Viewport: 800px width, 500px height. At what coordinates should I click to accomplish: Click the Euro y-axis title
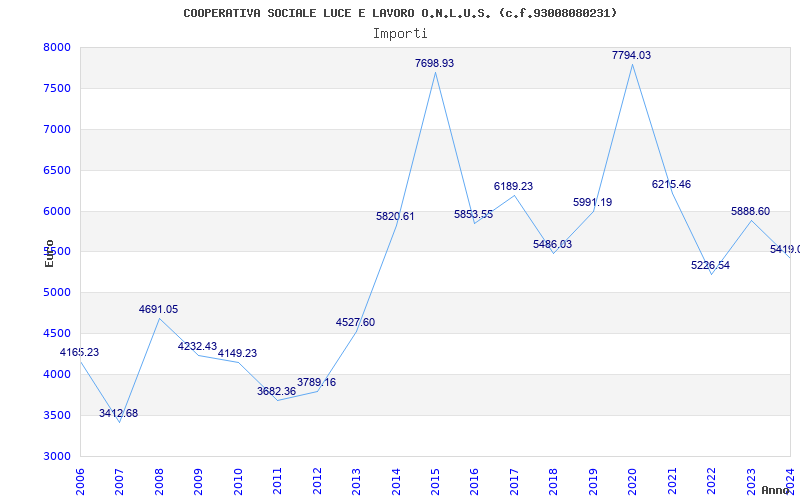tap(49, 254)
